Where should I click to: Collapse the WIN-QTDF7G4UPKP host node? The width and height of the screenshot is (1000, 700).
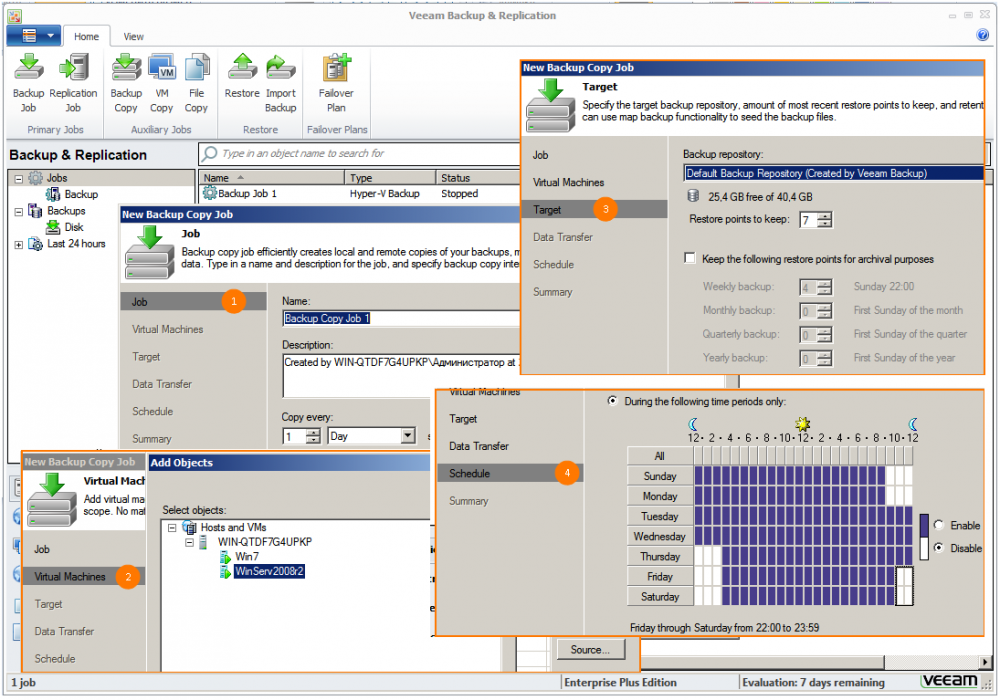(189, 543)
